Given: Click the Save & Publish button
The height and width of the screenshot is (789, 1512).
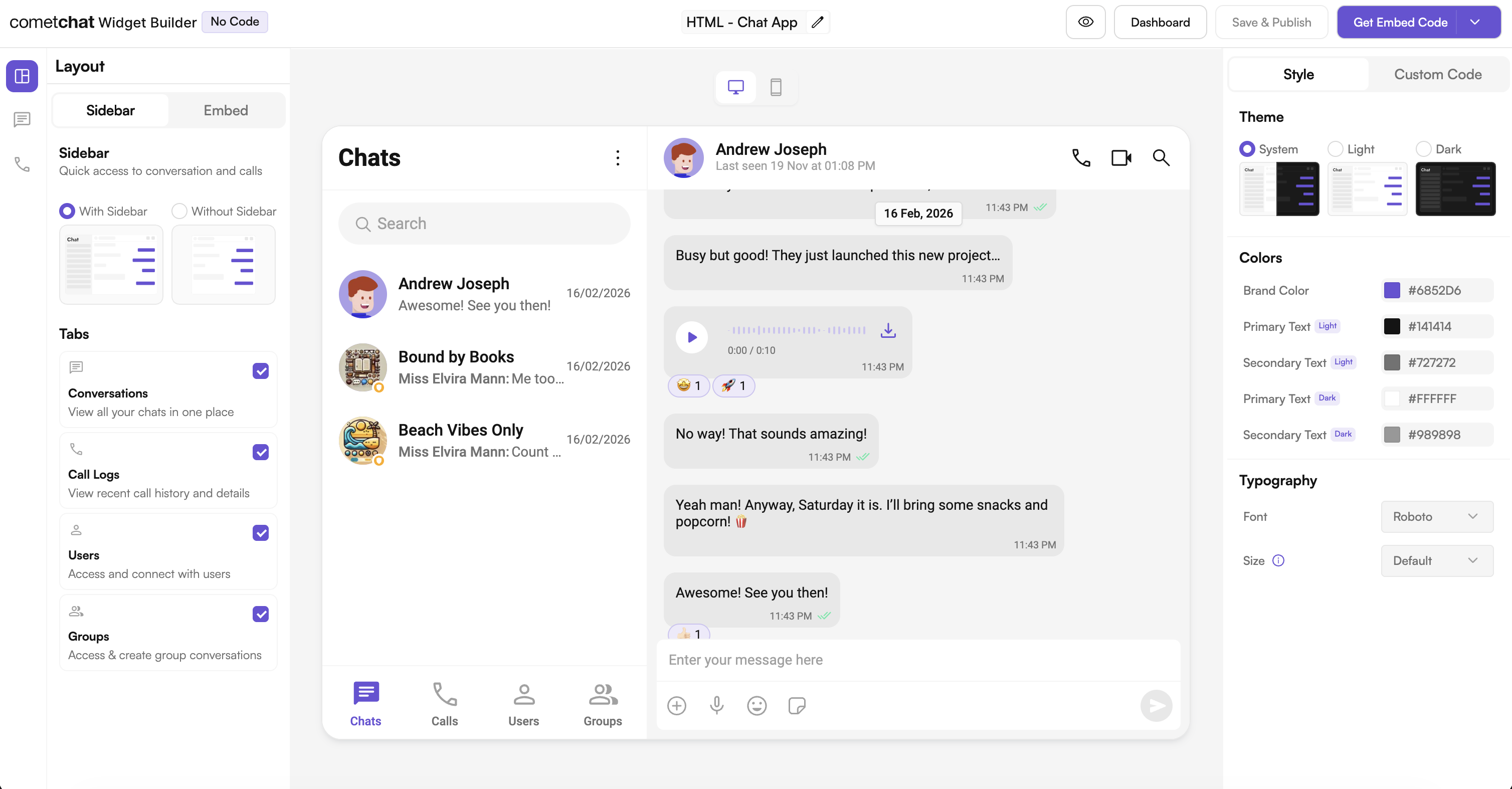Looking at the screenshot, I should [1271, 23].
